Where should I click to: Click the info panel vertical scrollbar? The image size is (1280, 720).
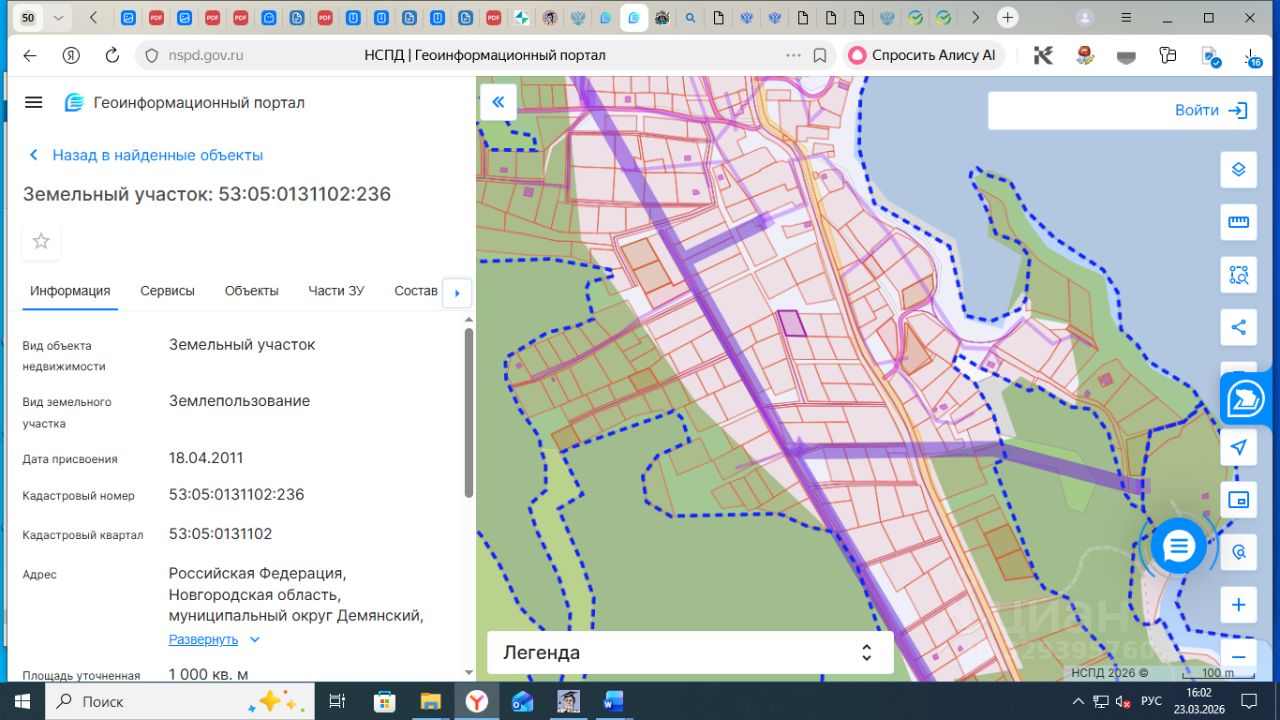[x=468, y=412]
